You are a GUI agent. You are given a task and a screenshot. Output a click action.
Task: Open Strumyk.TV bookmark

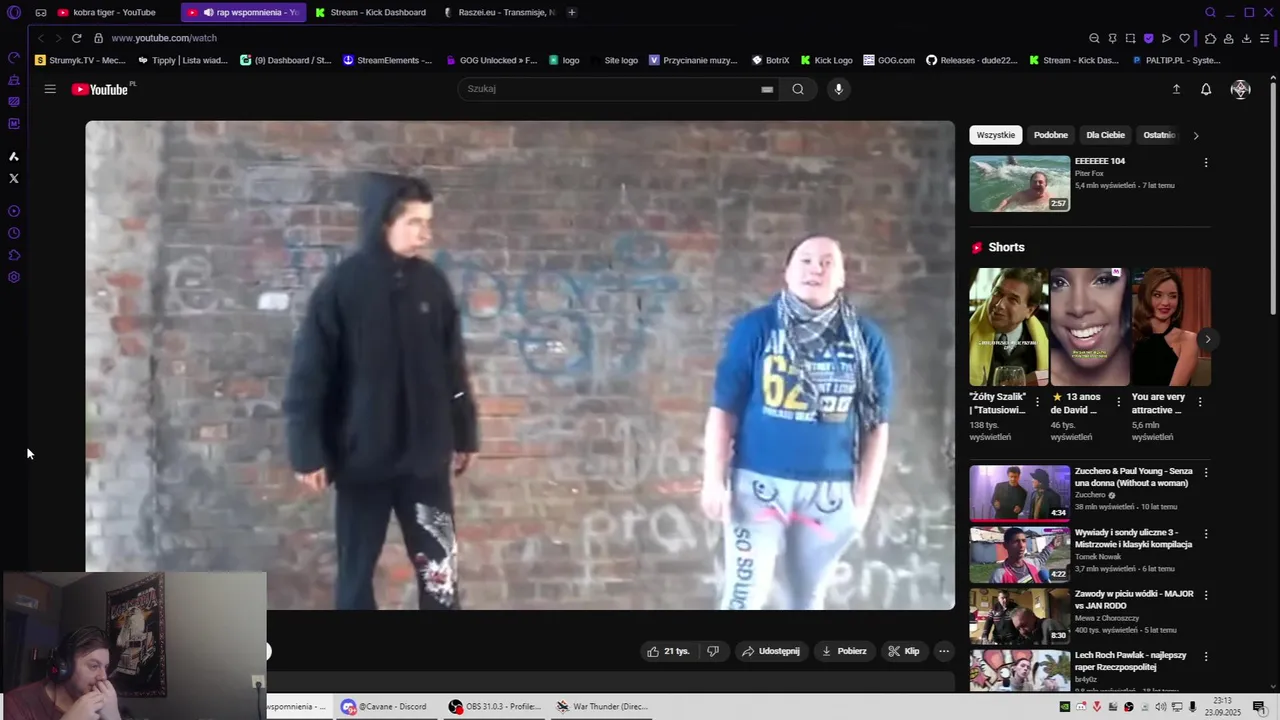[80, 60]
